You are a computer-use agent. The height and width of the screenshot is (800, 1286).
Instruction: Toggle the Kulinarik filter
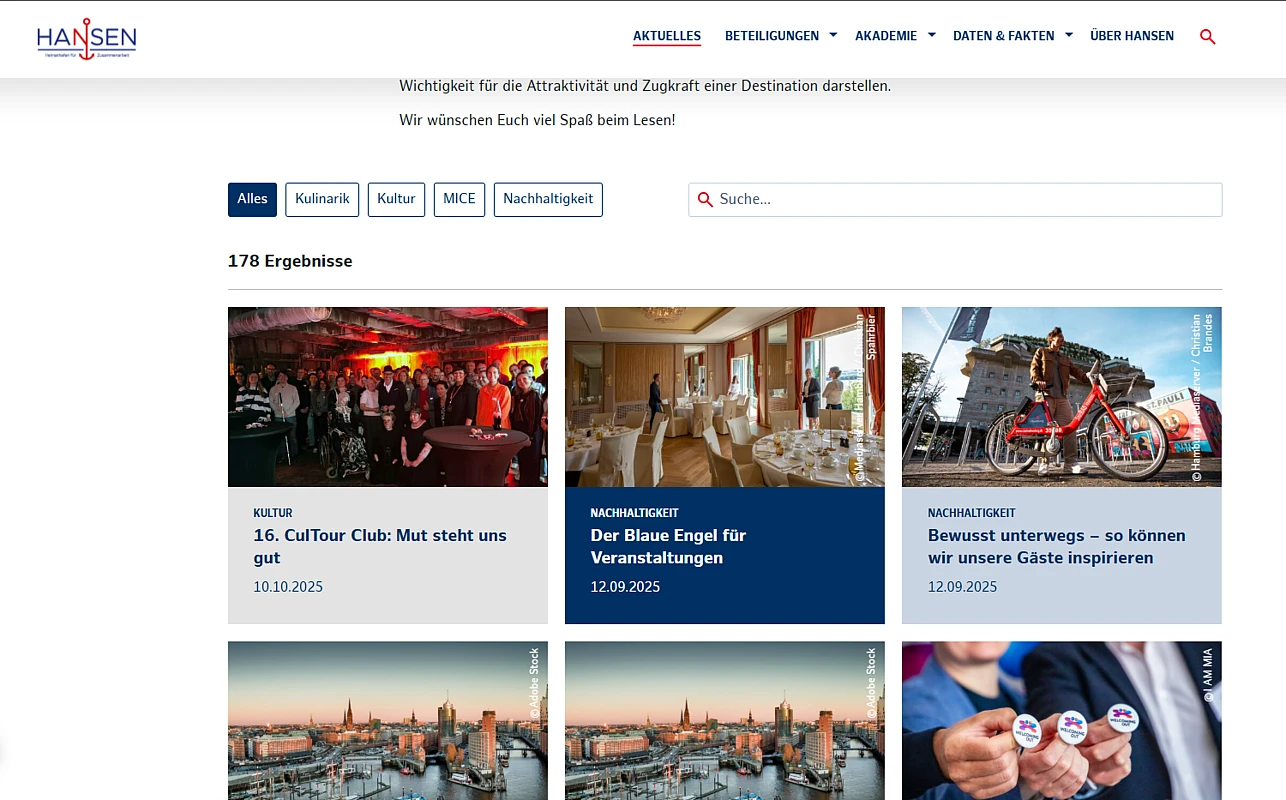coord(322,199)
